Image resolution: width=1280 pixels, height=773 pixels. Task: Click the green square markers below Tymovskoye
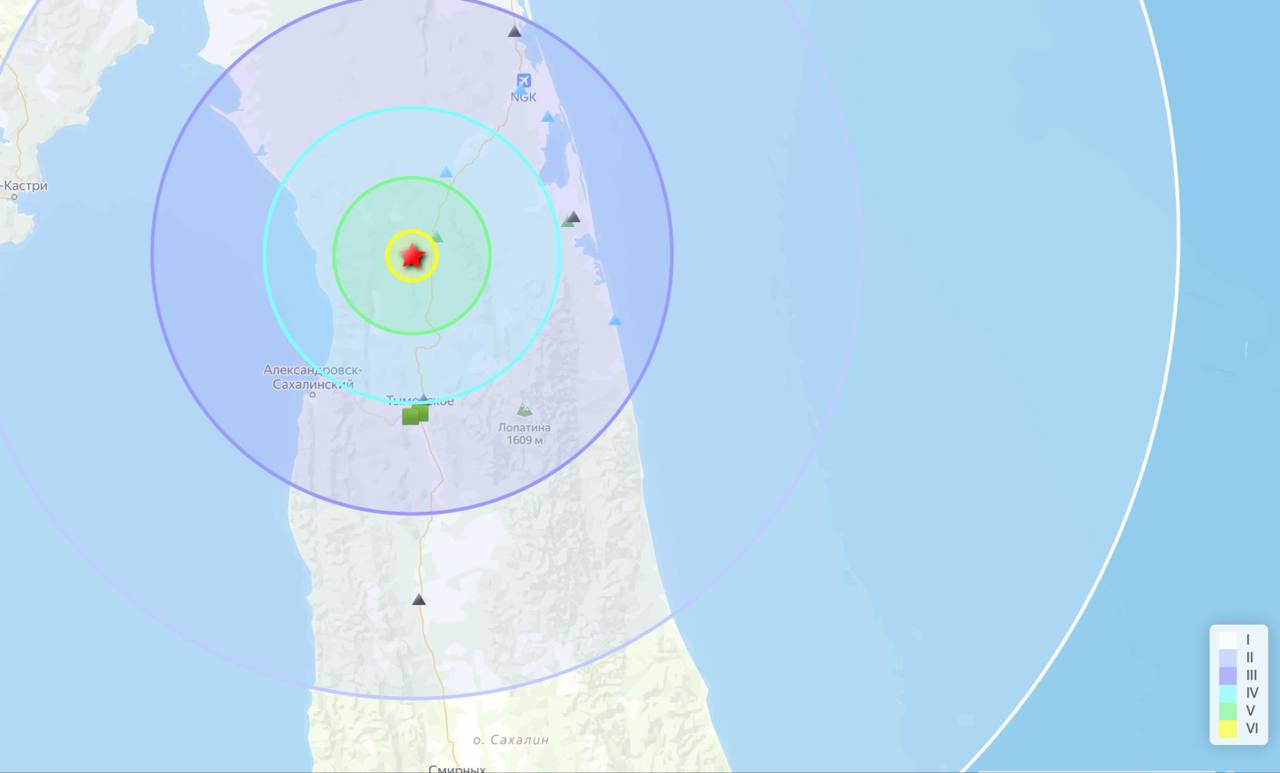[415, 415]
